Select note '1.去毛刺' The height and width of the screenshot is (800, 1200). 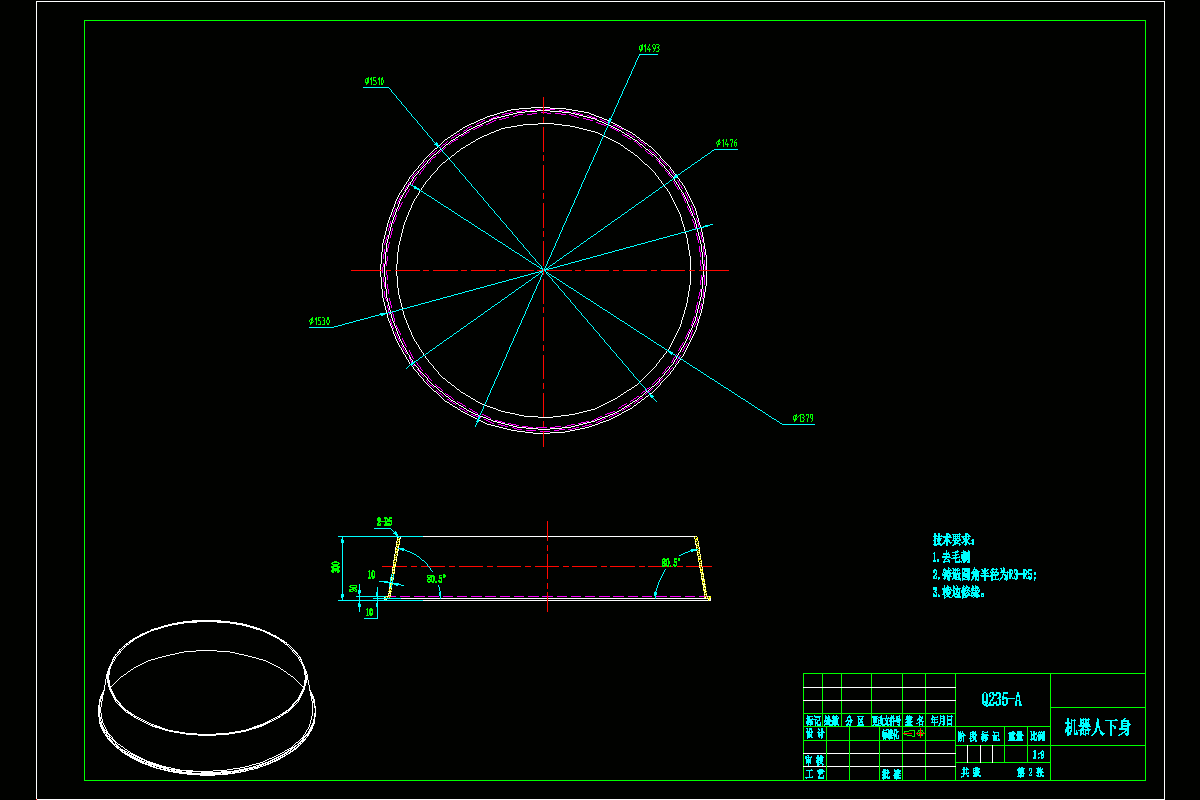(x=951, y=556)
